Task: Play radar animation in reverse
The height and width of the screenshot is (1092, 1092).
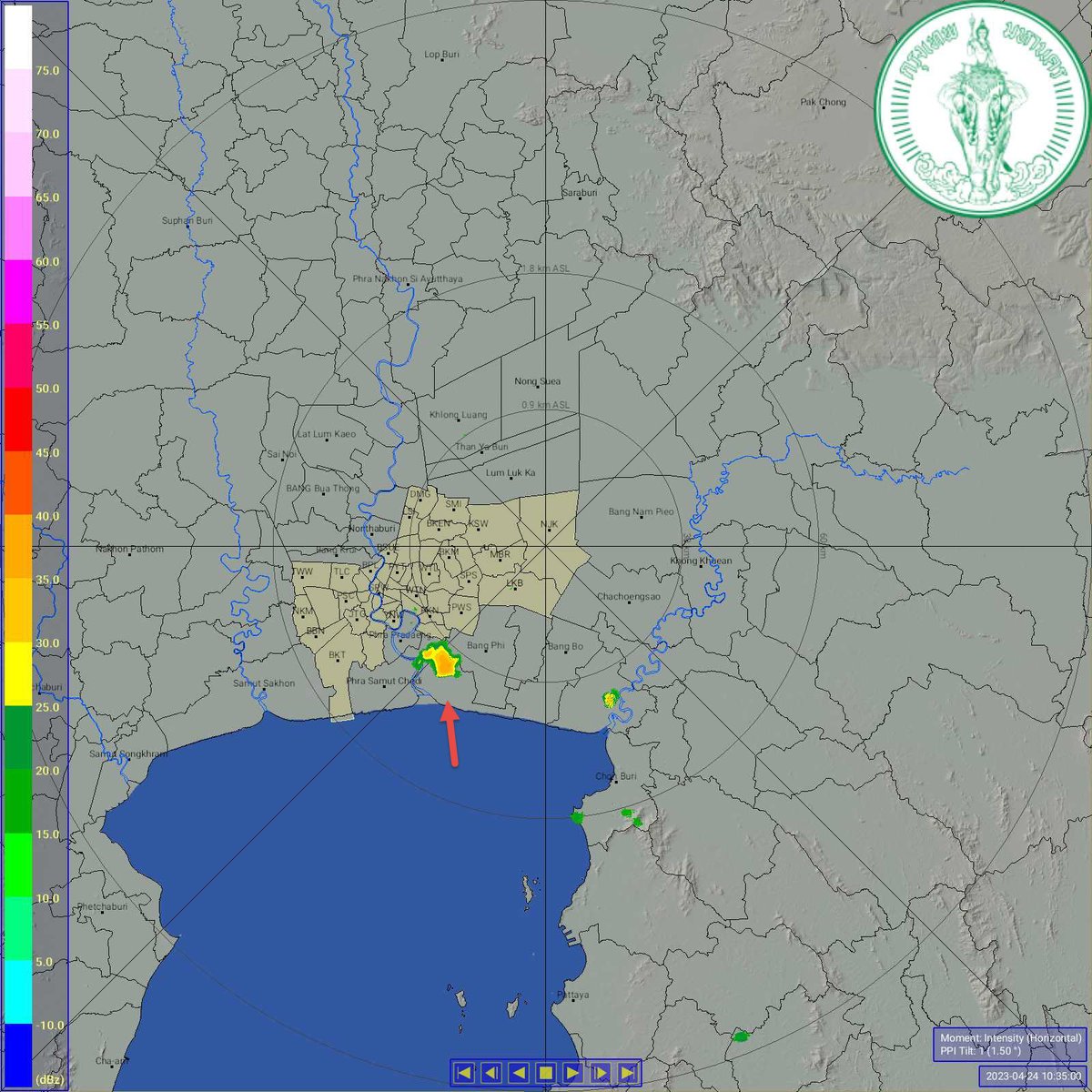Action: point(518,1073)
